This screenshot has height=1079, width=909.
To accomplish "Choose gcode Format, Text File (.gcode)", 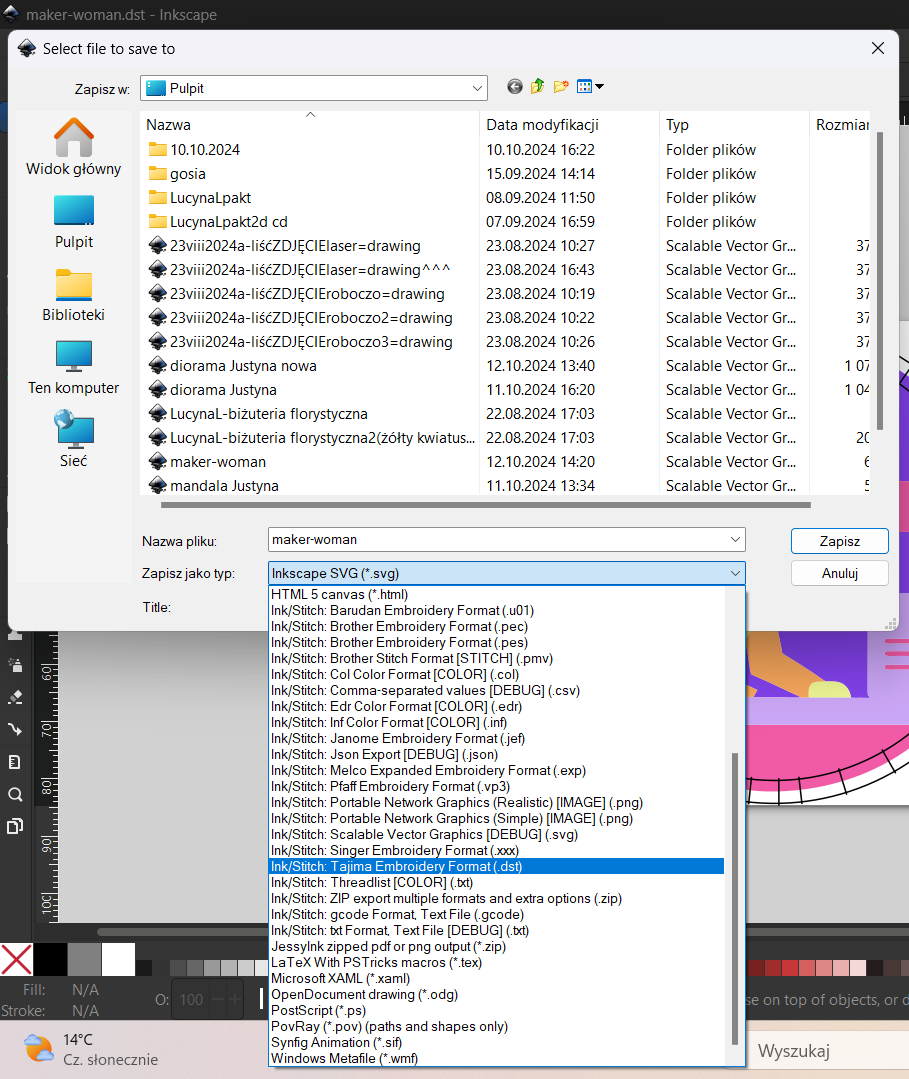I will coord(496,915).
